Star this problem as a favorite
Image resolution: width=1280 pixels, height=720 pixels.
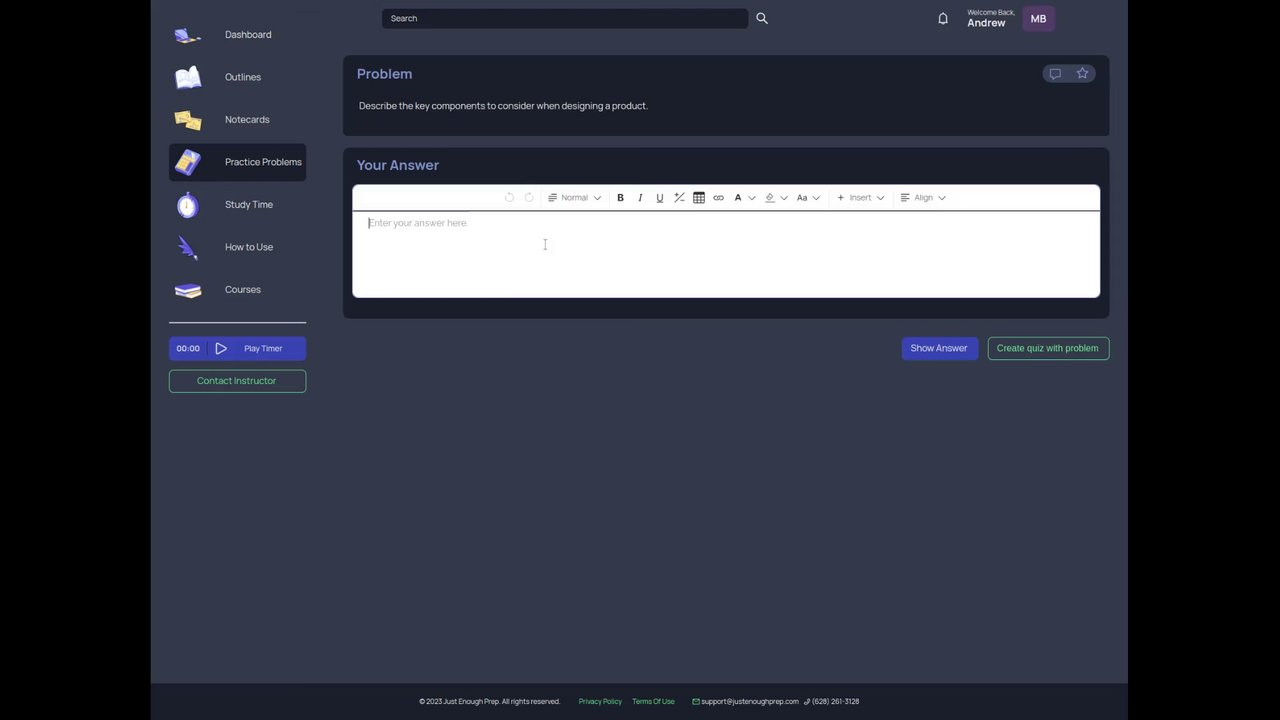click(1082, 74)
